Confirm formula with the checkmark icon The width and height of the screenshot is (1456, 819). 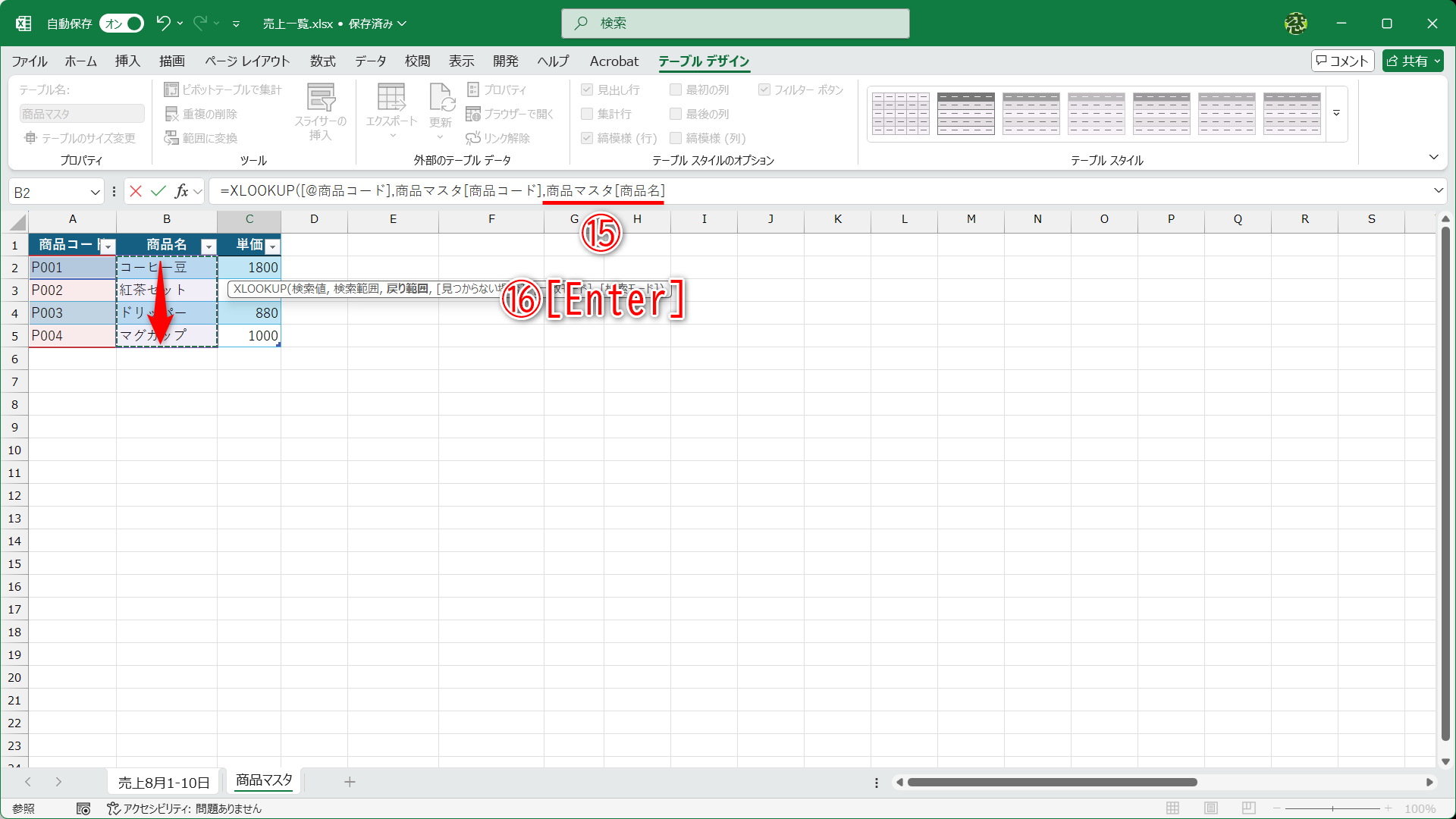tap(158, 191)
